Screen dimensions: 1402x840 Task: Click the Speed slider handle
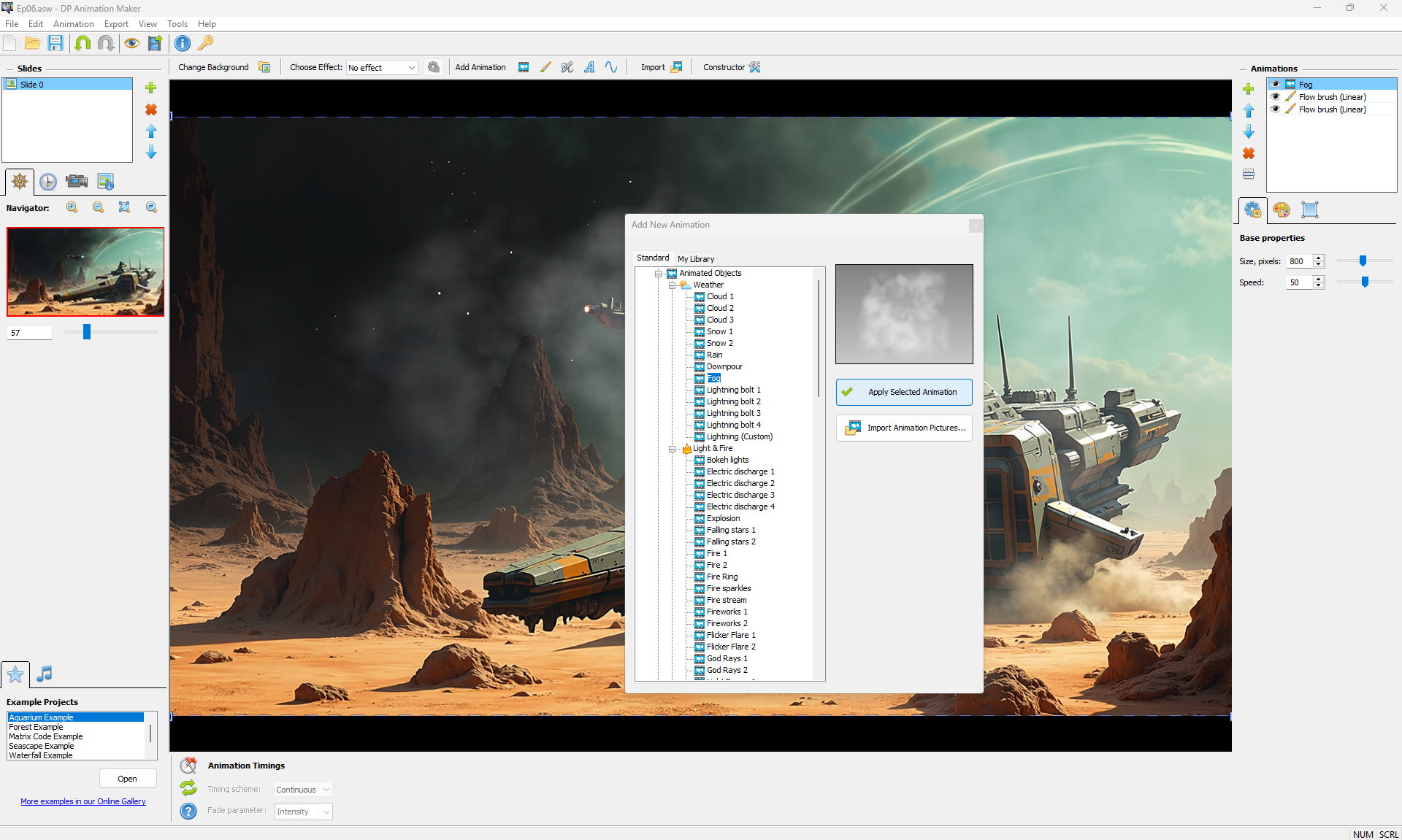pos(1365,282)
